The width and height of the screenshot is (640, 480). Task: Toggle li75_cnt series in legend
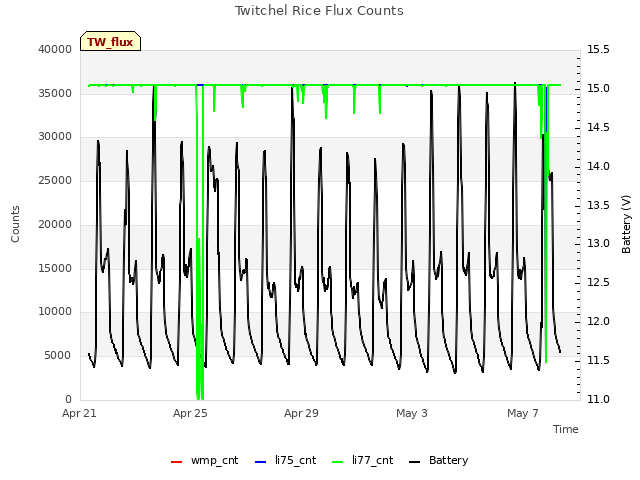click(x=285, y=460)
